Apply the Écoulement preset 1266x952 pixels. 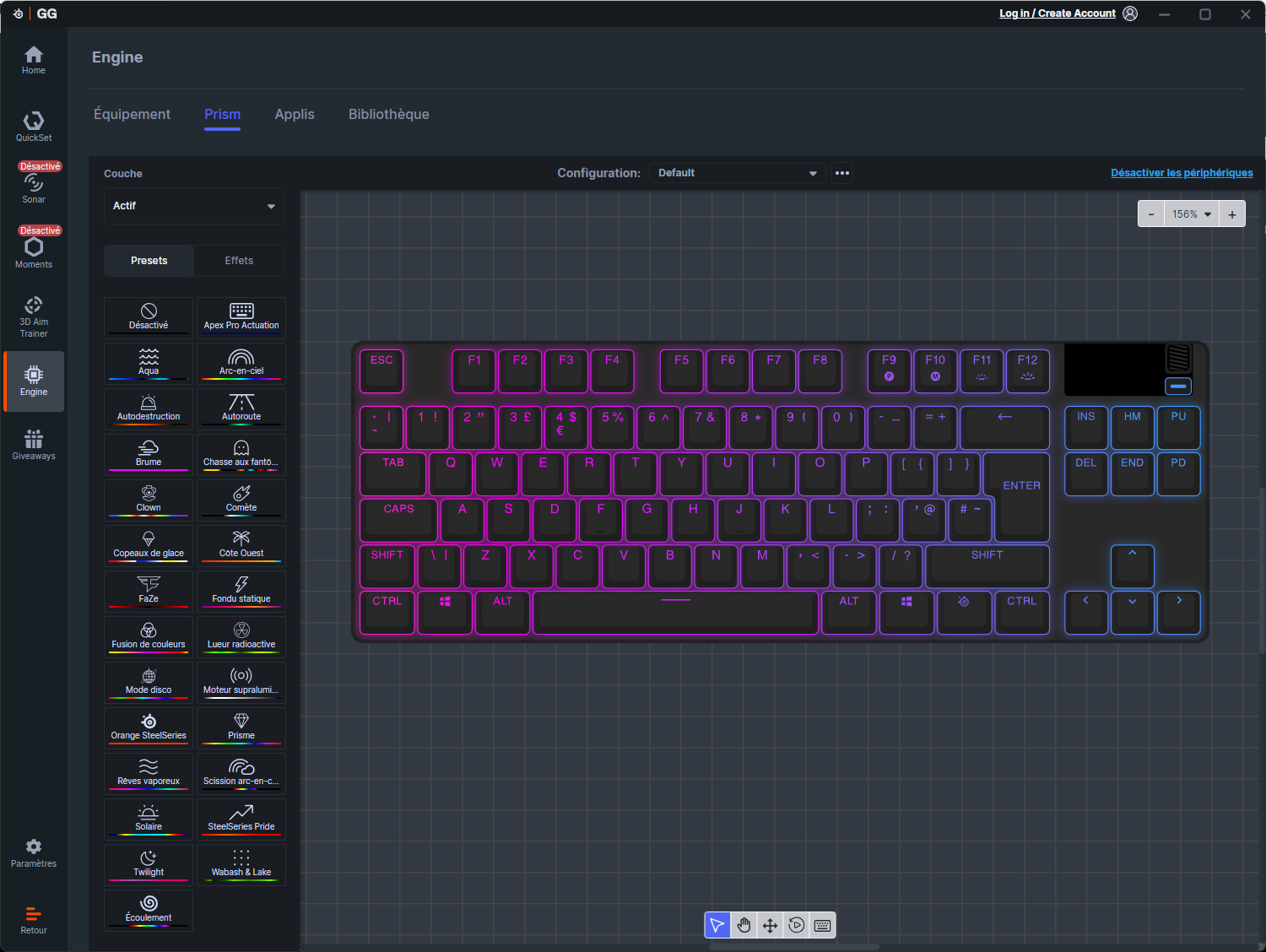click(149, 910)
